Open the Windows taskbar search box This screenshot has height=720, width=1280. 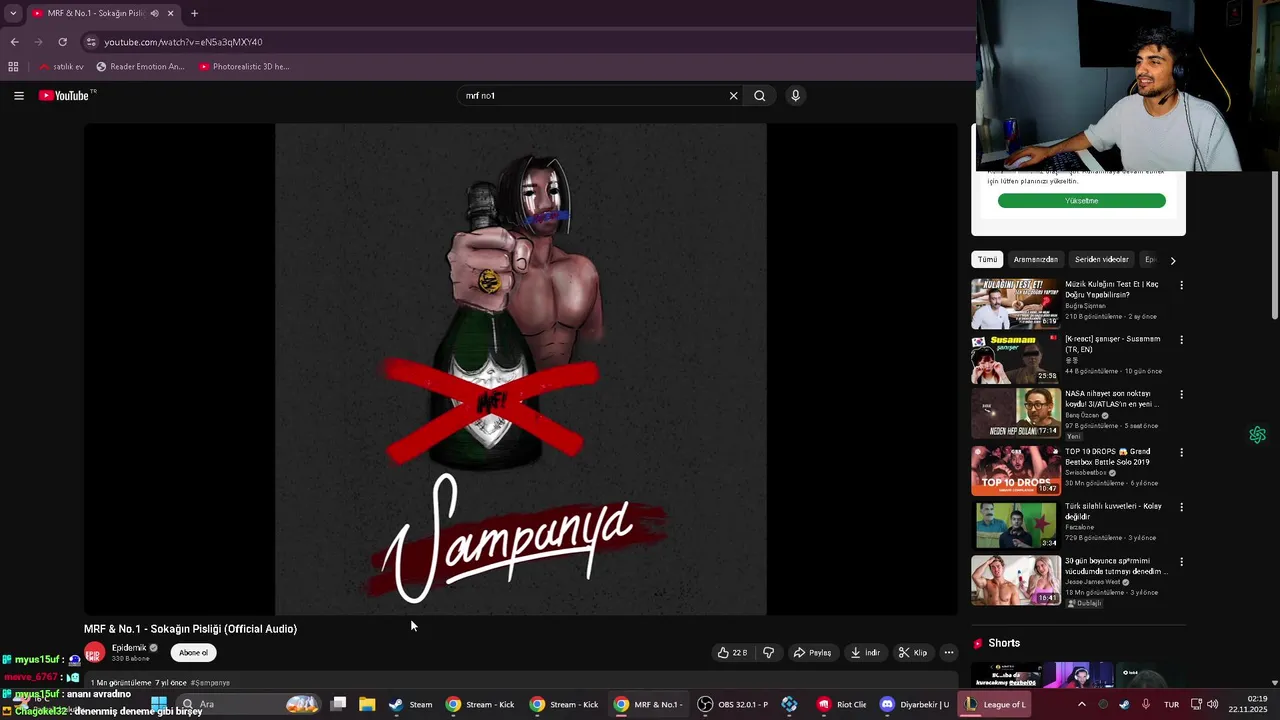point(250,704)
